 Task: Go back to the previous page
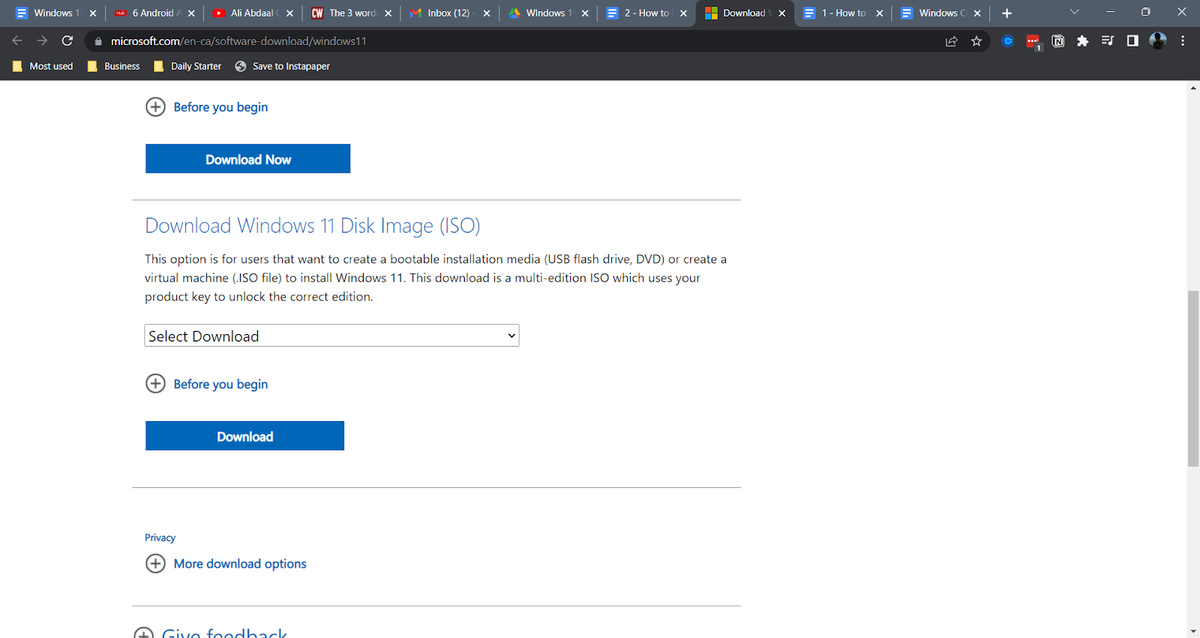[x=17, y=41]
